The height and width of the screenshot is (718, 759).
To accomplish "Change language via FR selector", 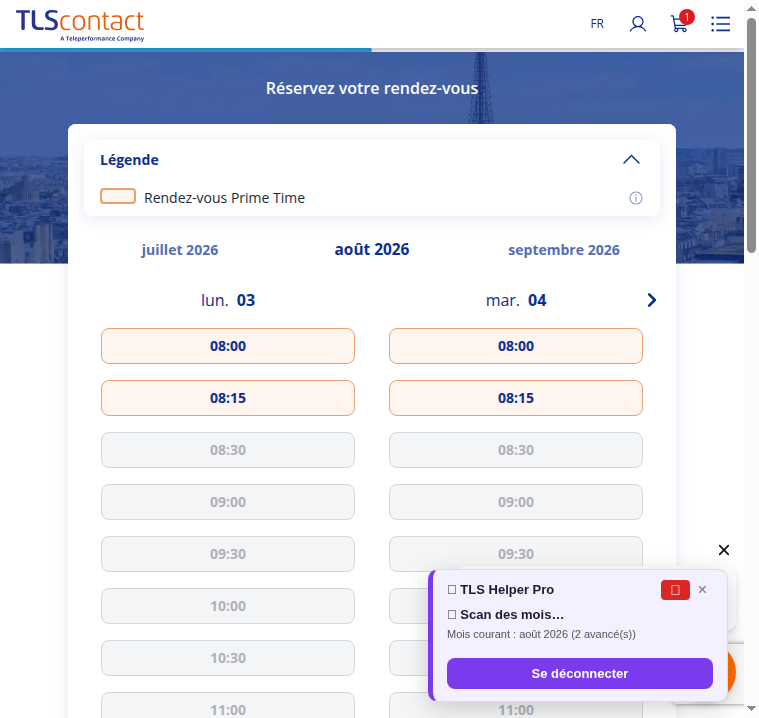I will [x=597, y=24].
